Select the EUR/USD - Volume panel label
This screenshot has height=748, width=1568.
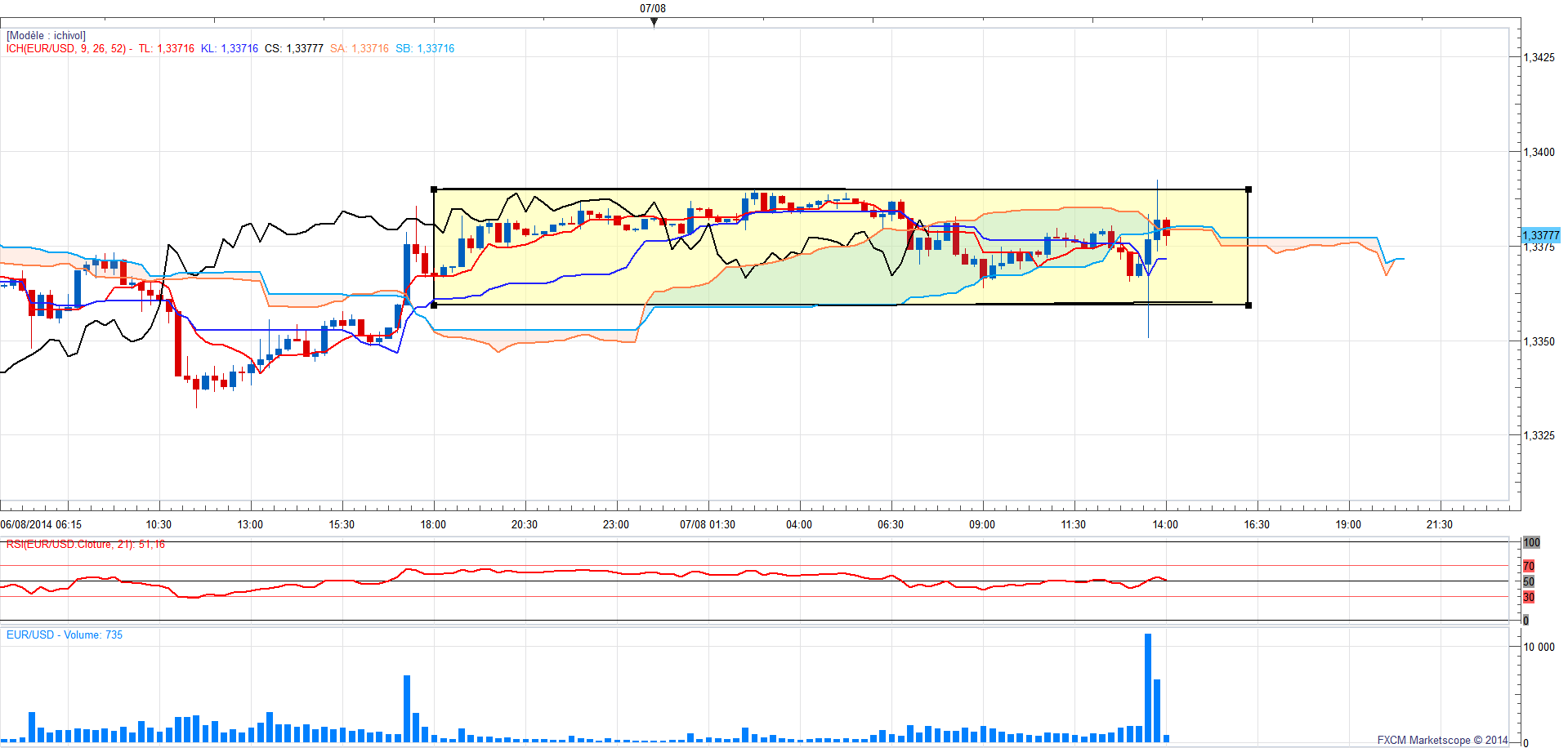(x=65, y=634)
